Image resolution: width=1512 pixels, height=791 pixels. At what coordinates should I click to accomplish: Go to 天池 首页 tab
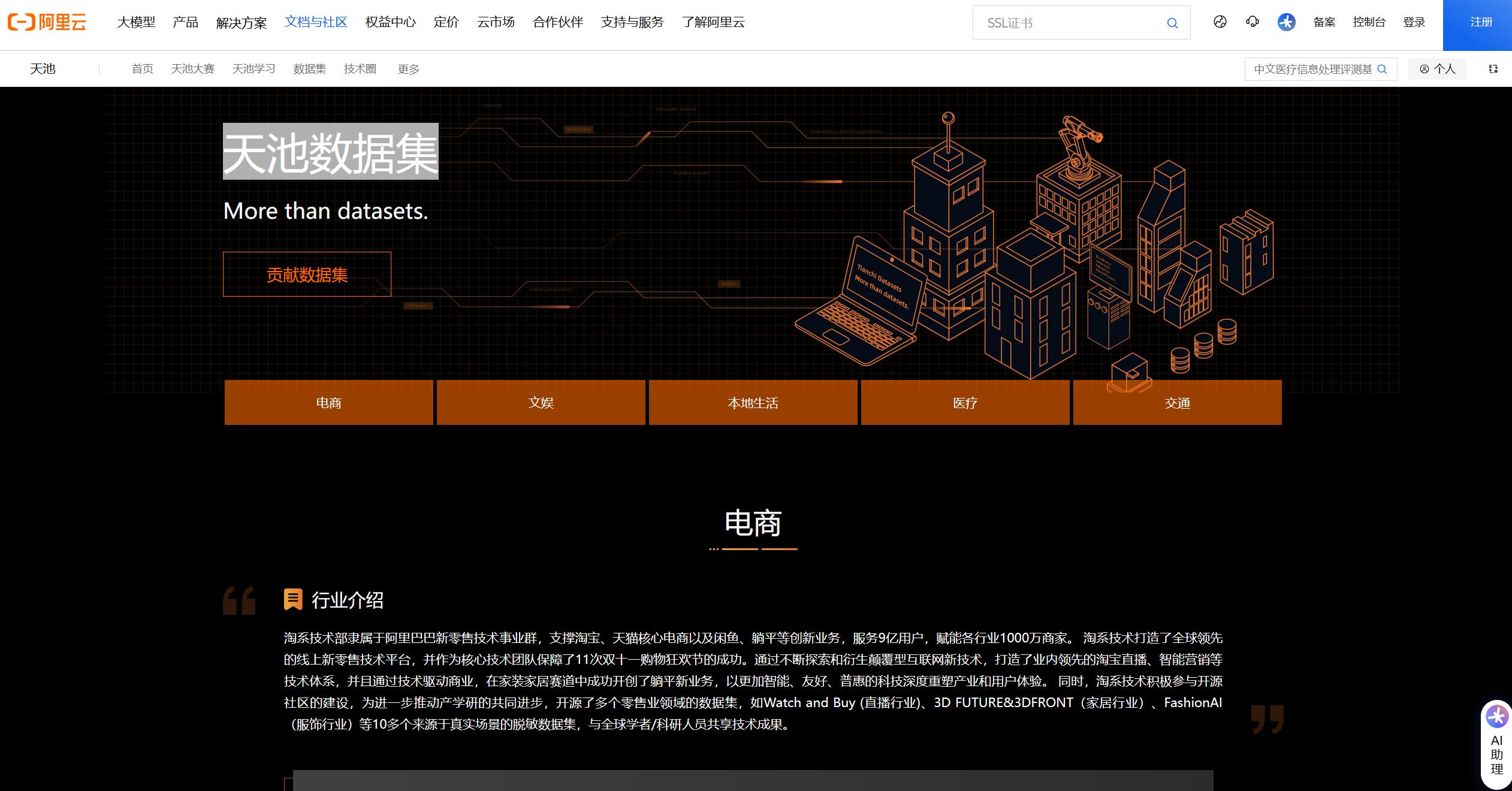(x=143, y=69)
